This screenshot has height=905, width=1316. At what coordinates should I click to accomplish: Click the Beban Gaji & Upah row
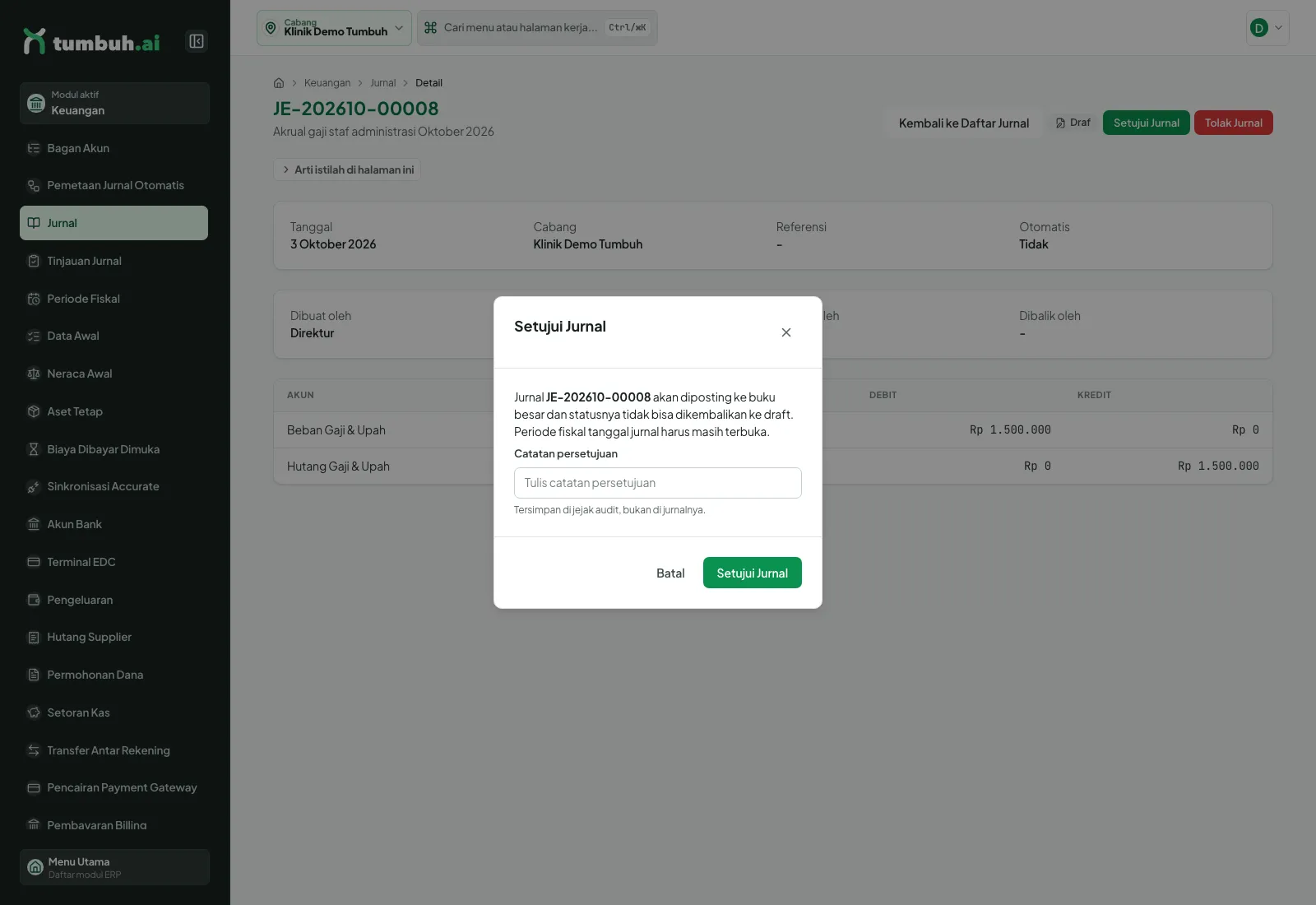pos(773,430)
